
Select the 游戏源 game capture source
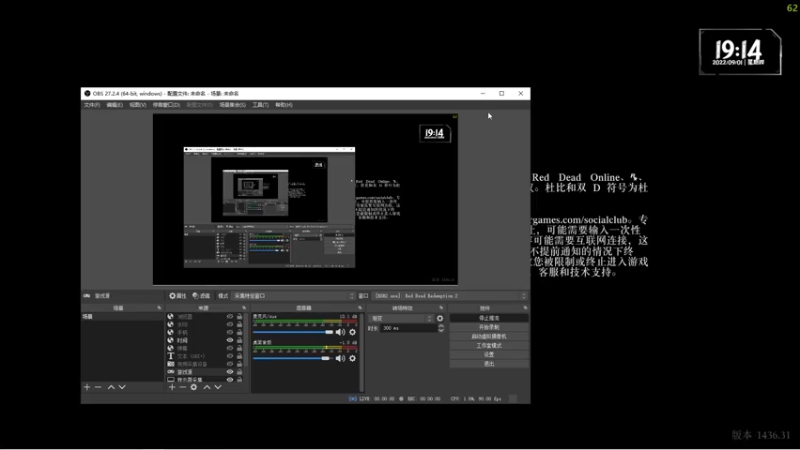point(205,372)
